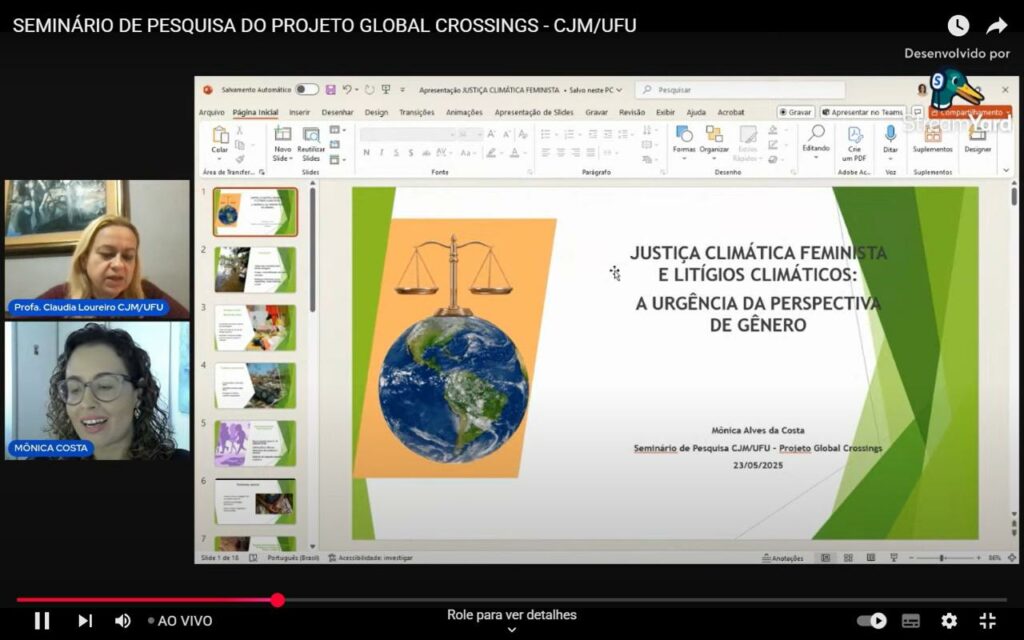Click the text highlight color icon
1024x640 pixels.
490,153
